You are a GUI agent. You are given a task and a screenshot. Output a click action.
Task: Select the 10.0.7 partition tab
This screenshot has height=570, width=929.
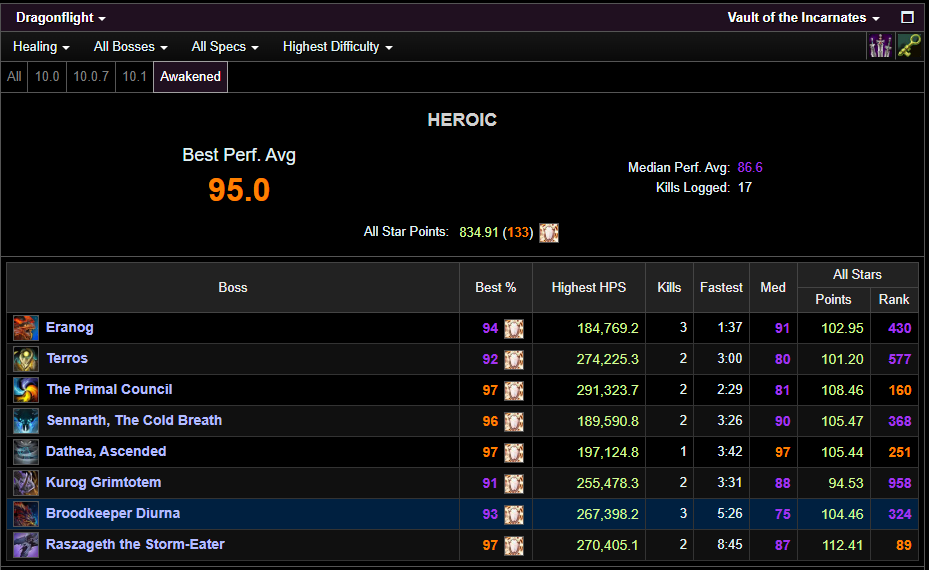tap(91, 76)
